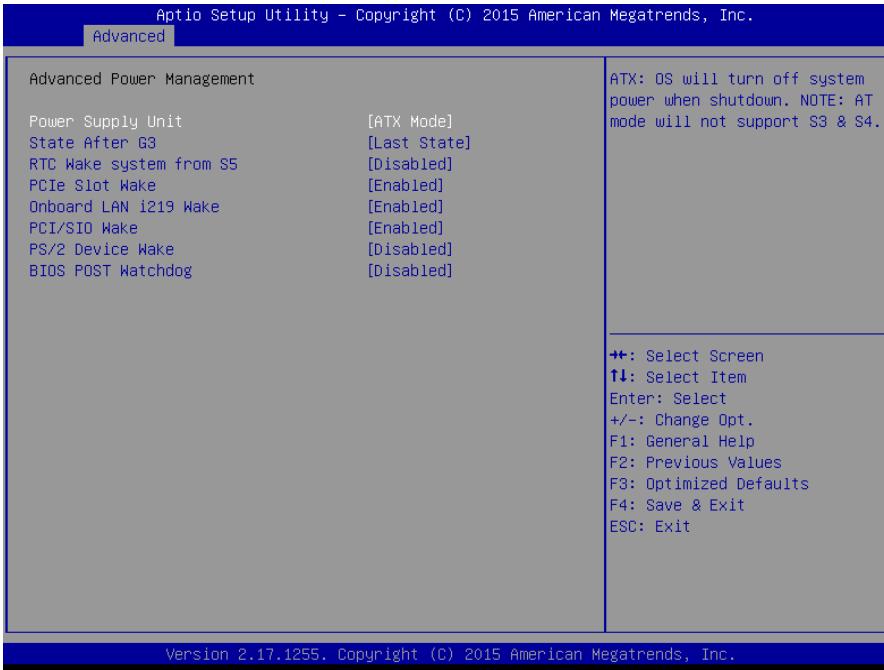This screenshot has height=670, width=884.
Task: Click the RTC Wake system from S5 label
Action: 133,165
